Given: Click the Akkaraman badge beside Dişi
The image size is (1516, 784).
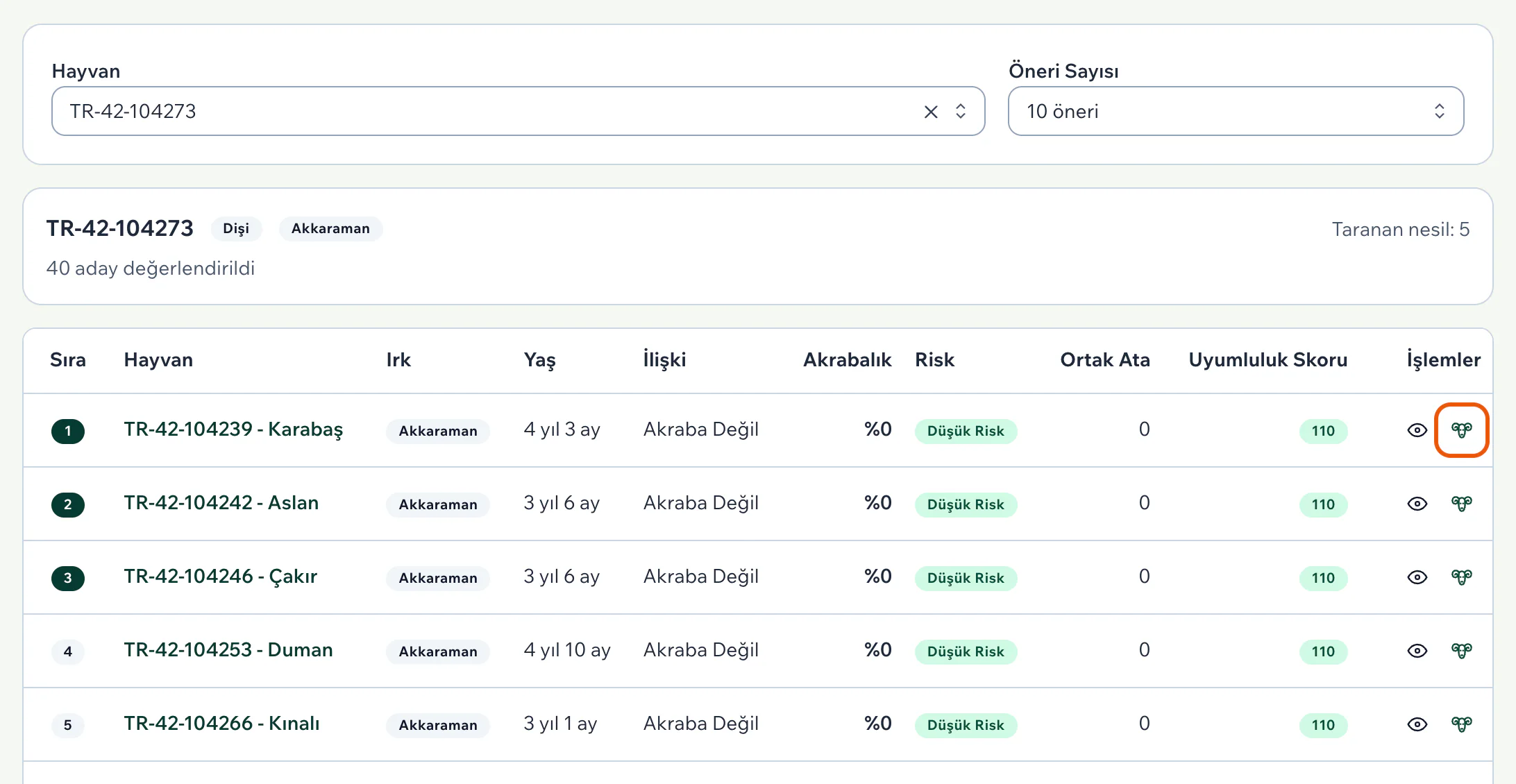Looking at the screenshot, I should click(330, 229).
